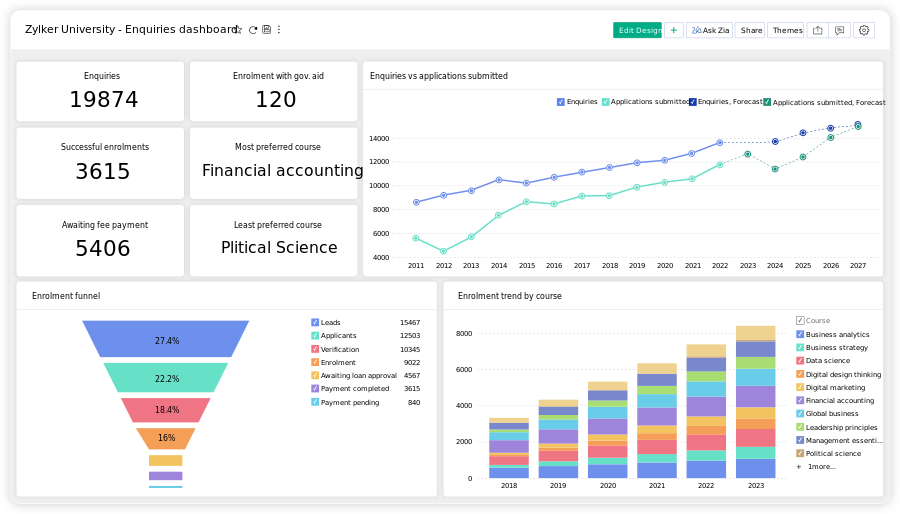Open the three-dot more options menu

279,30
